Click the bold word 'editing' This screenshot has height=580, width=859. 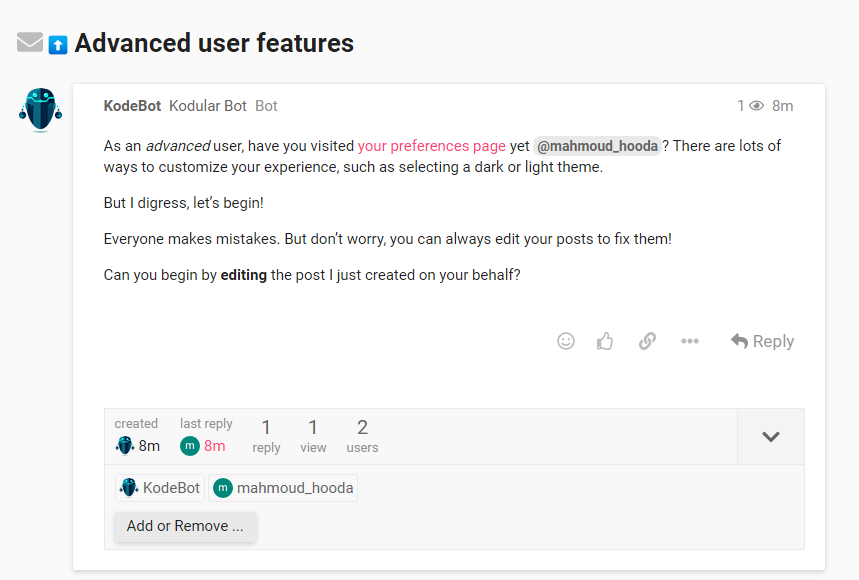(243, 274)
